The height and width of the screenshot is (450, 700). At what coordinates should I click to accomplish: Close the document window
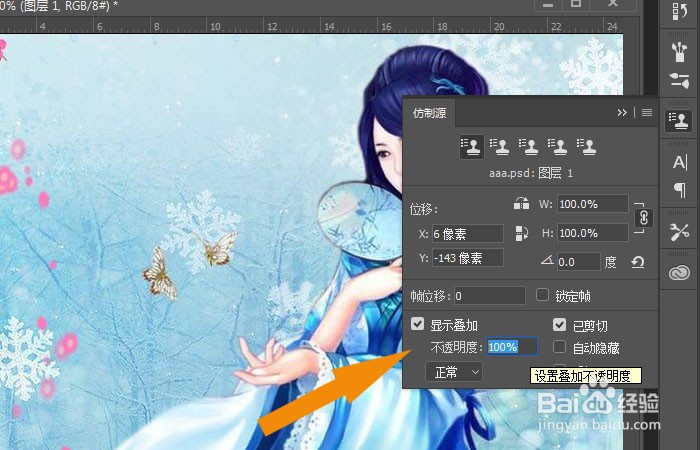[x=613, y=4]
